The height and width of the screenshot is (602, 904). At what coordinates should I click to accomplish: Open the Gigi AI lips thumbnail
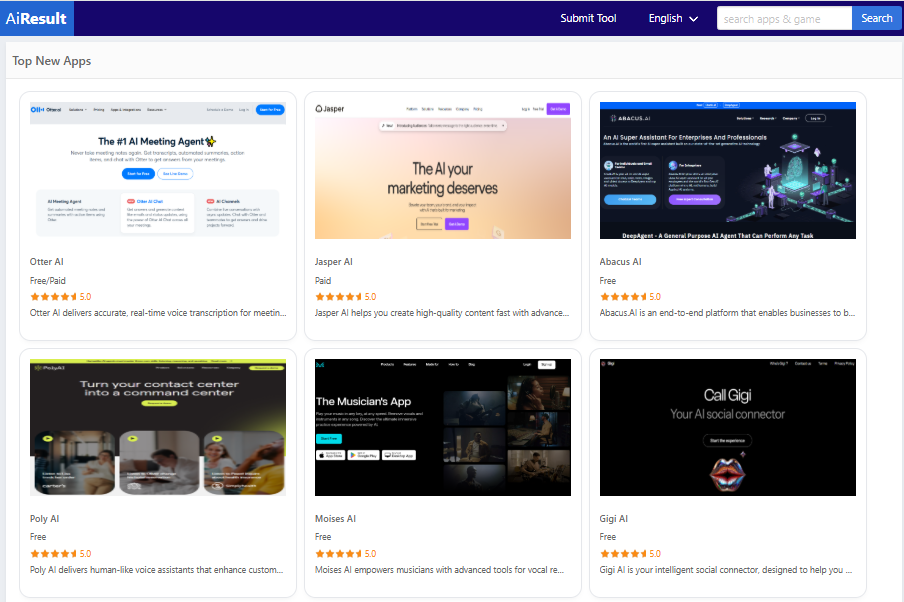click(x=728, y=427)
